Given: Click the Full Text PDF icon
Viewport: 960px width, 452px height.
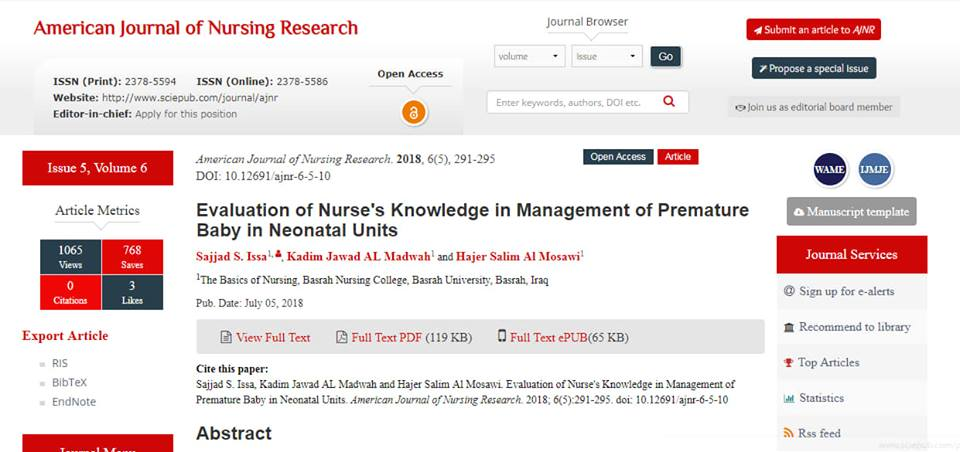Looking at the screenshot, I should click(341, 337).
